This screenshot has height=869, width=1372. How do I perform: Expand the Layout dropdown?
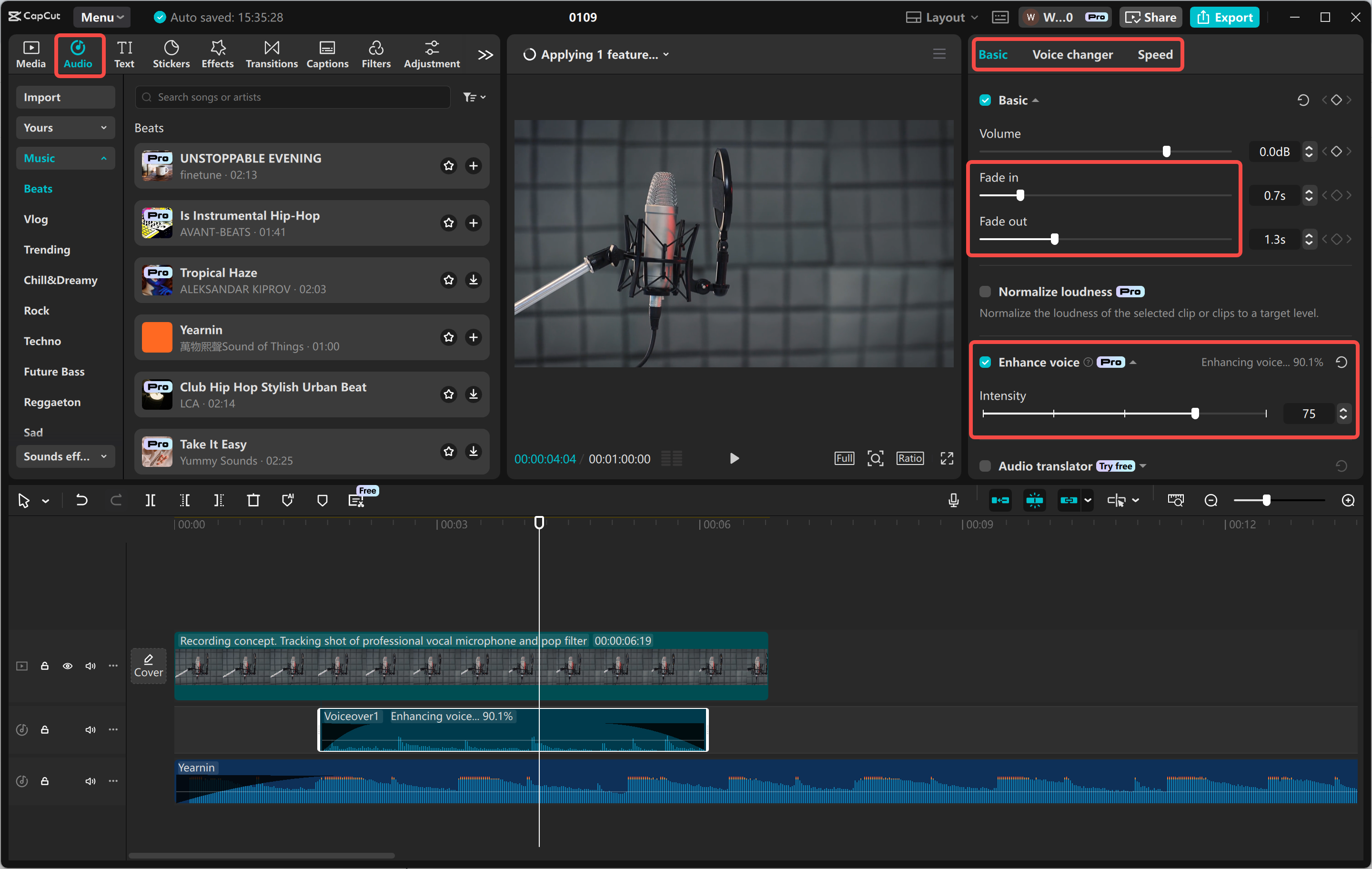[x=942, y=17]
